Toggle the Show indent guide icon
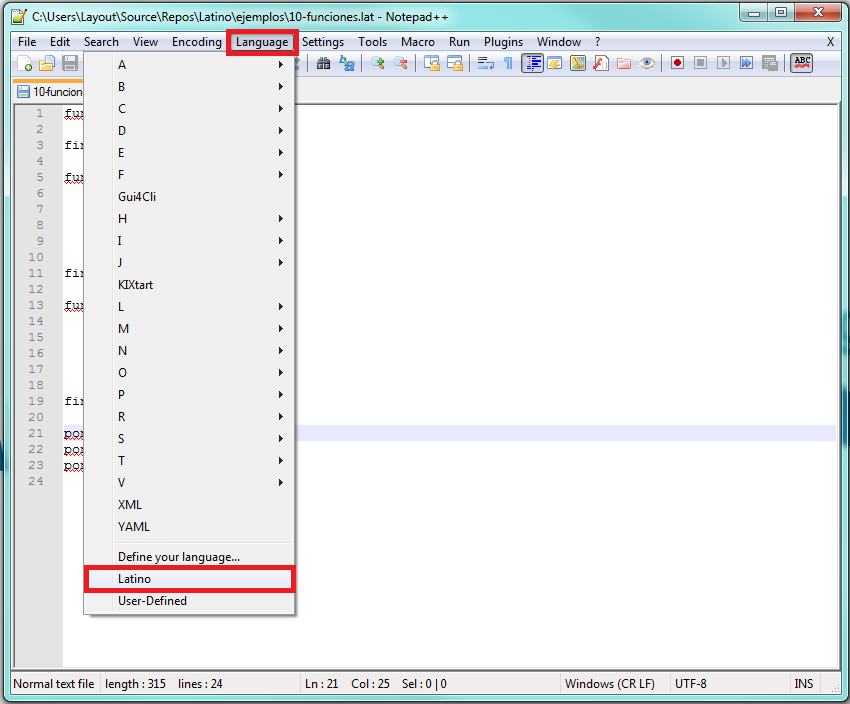850x704 pixels. point(532,63)
